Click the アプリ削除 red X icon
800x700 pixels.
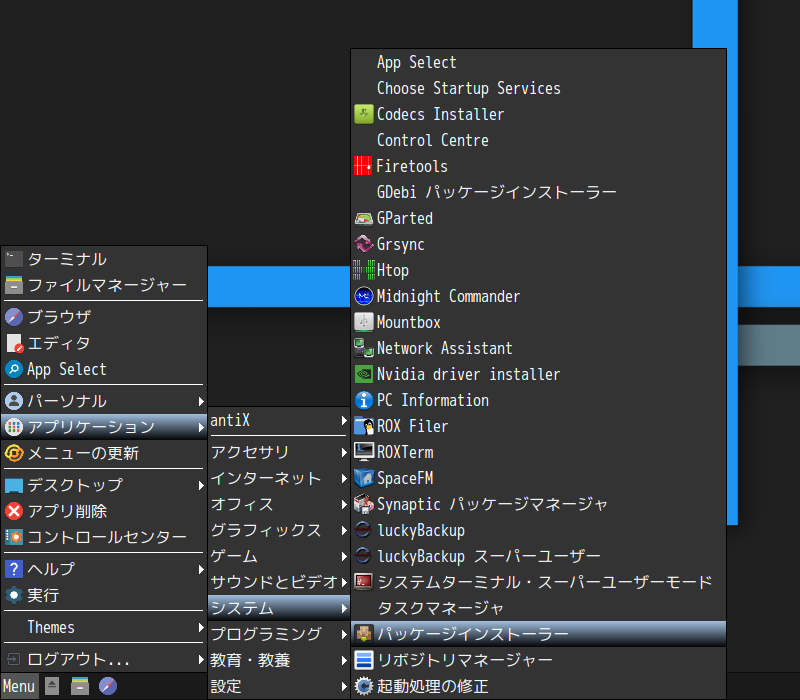click(x=14, y=511)
